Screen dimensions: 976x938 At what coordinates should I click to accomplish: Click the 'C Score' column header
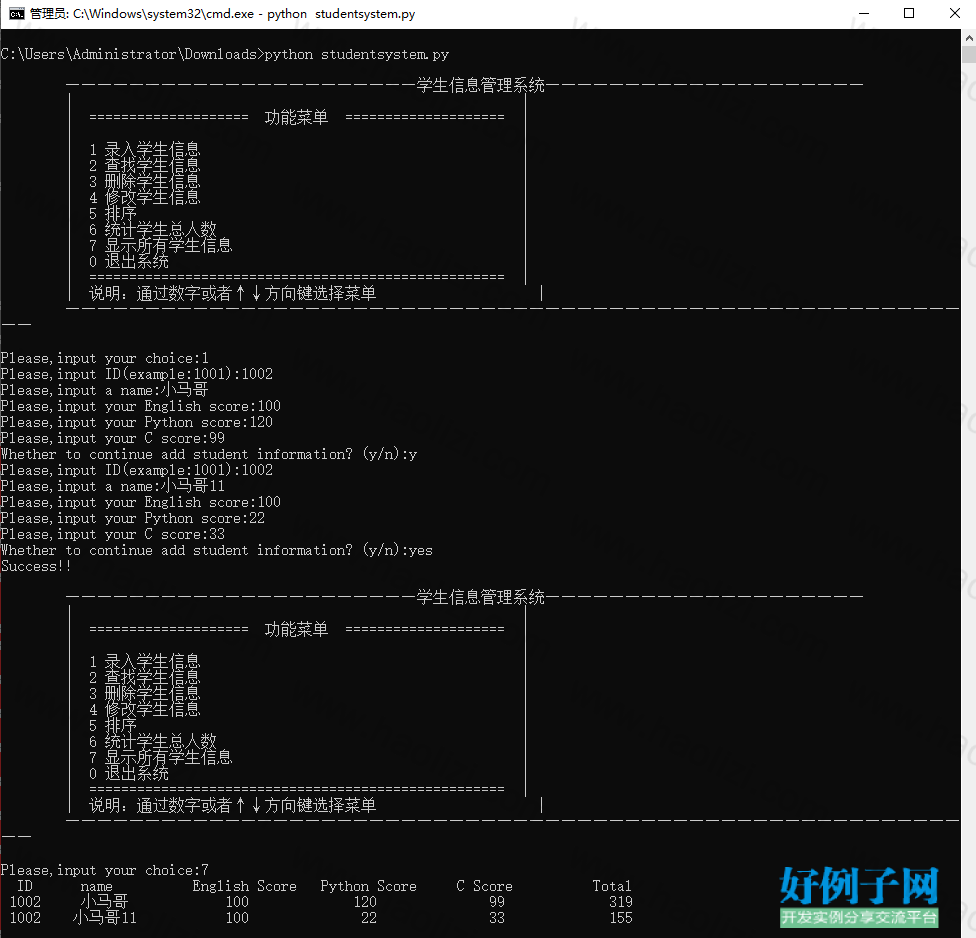point(484,886)
